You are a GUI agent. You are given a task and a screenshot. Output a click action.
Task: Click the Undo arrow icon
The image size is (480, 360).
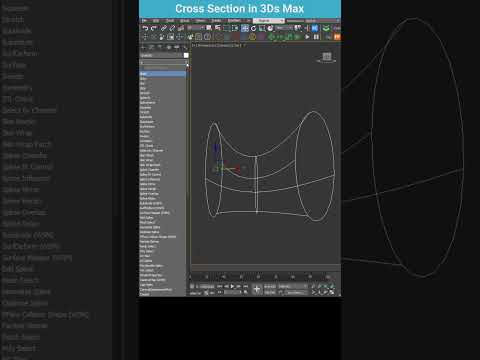(145, 28)
